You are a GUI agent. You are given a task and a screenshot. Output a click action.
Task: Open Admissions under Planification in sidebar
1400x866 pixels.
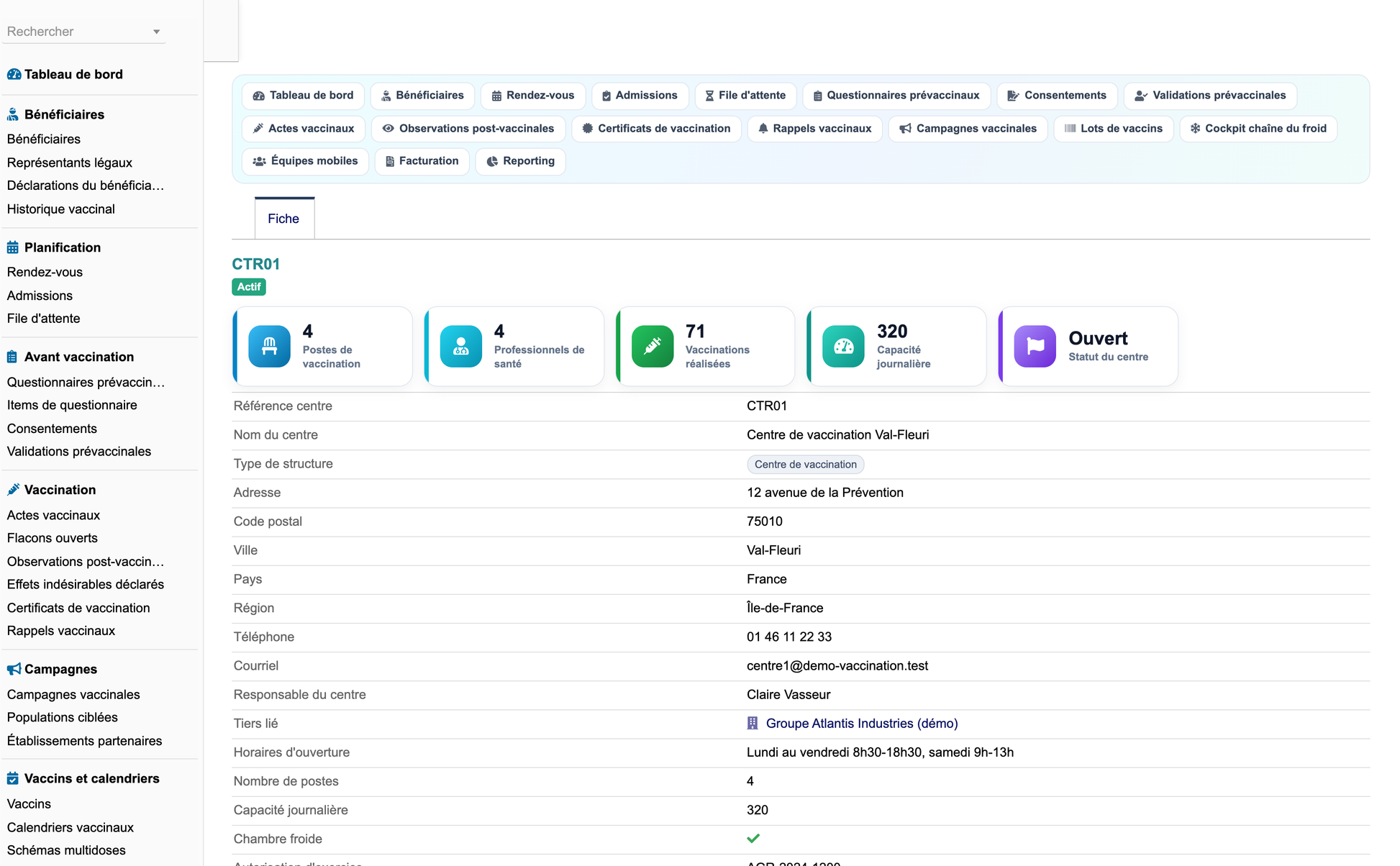(40, 296)
